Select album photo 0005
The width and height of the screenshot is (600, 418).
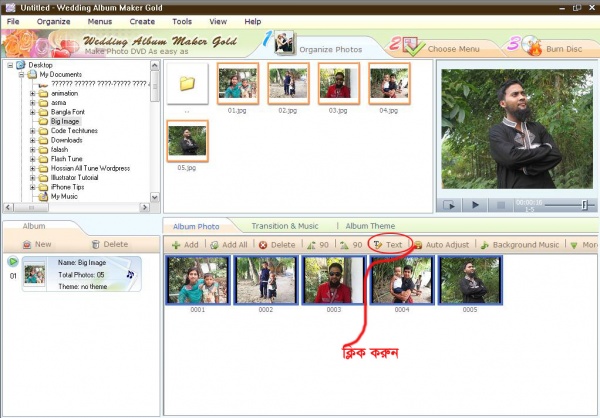pos(470,280)
